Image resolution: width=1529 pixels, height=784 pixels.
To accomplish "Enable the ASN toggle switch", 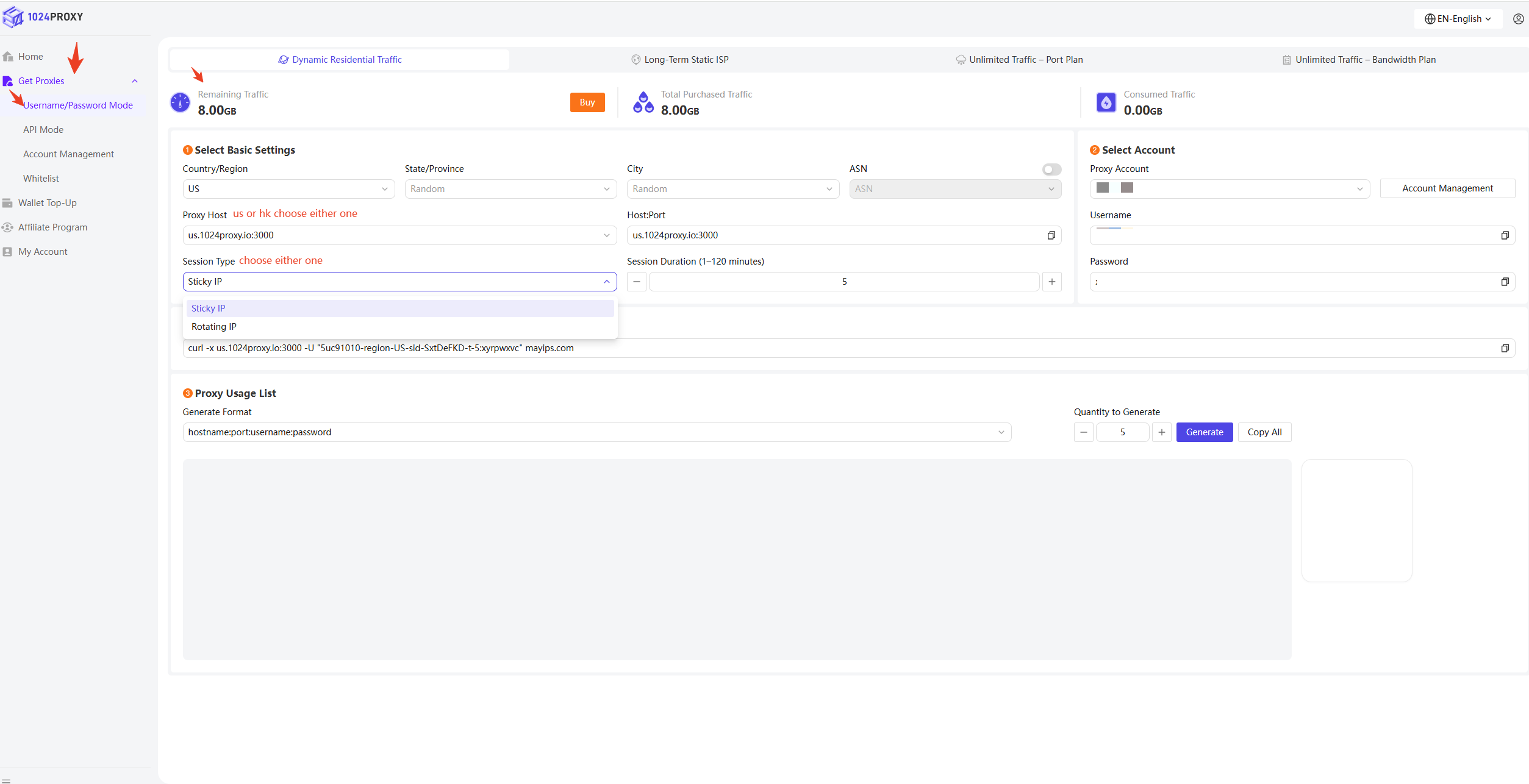I will 1051,169.
